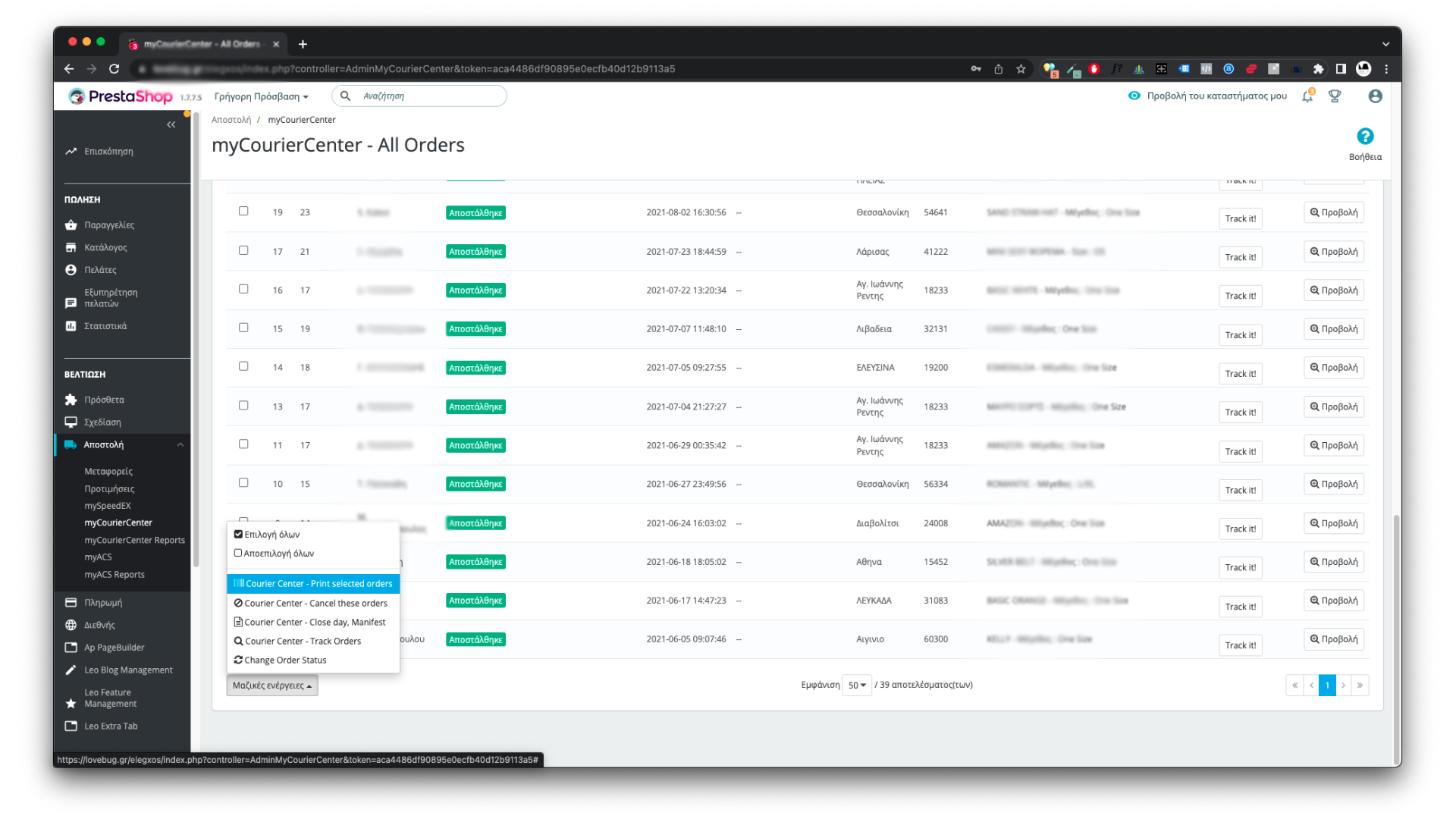Choose Courier Center - Cancel these orders
Screen dimensions: 1456x819
[312, 604]
